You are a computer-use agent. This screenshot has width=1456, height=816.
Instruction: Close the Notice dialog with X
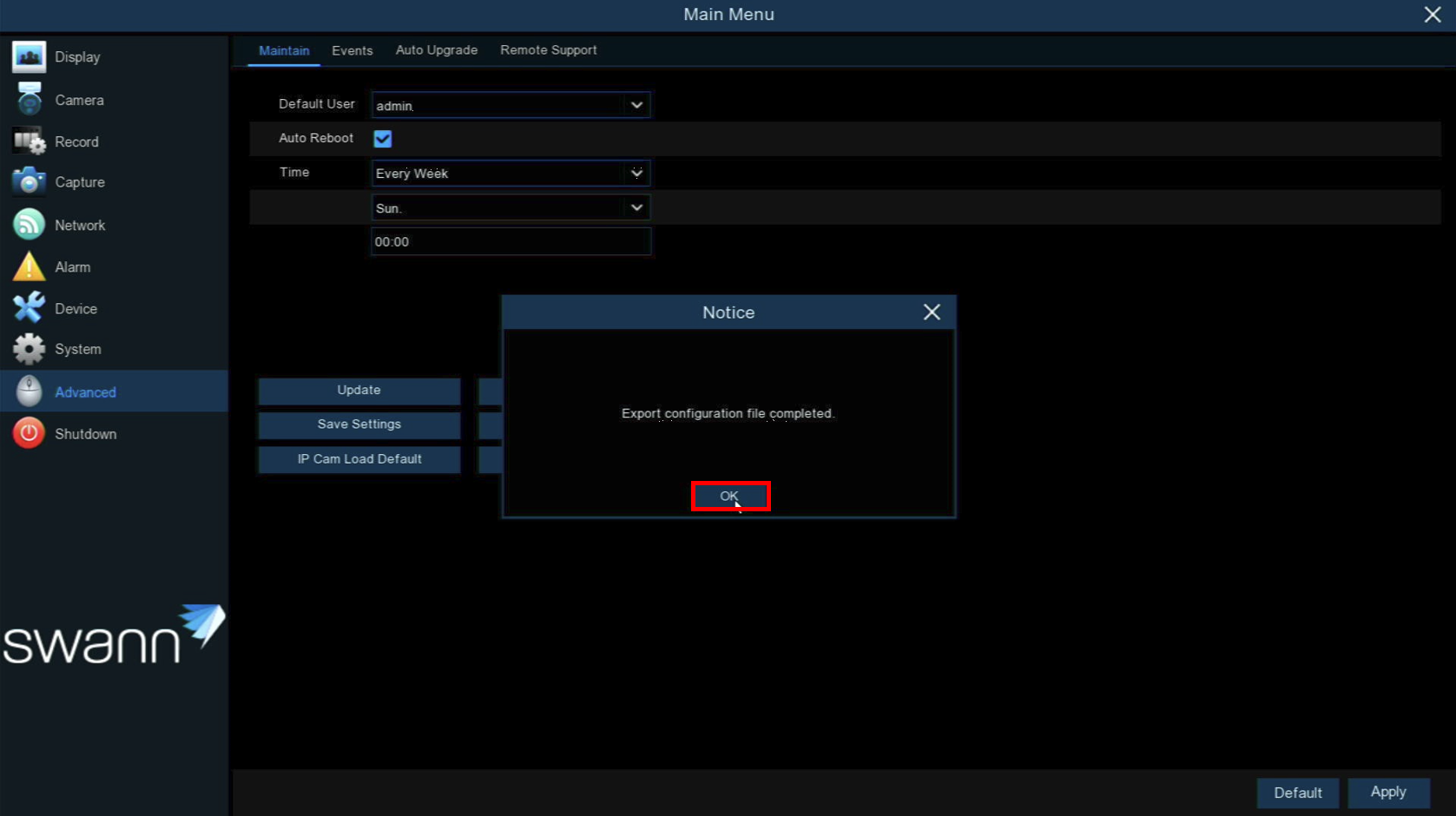(932, 312)
